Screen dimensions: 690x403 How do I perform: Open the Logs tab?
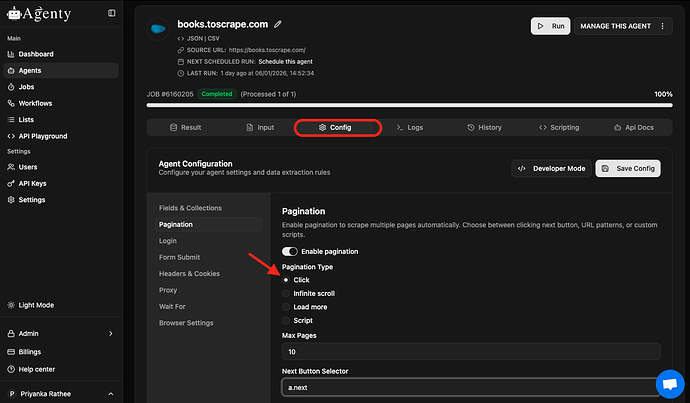point(410,128)
